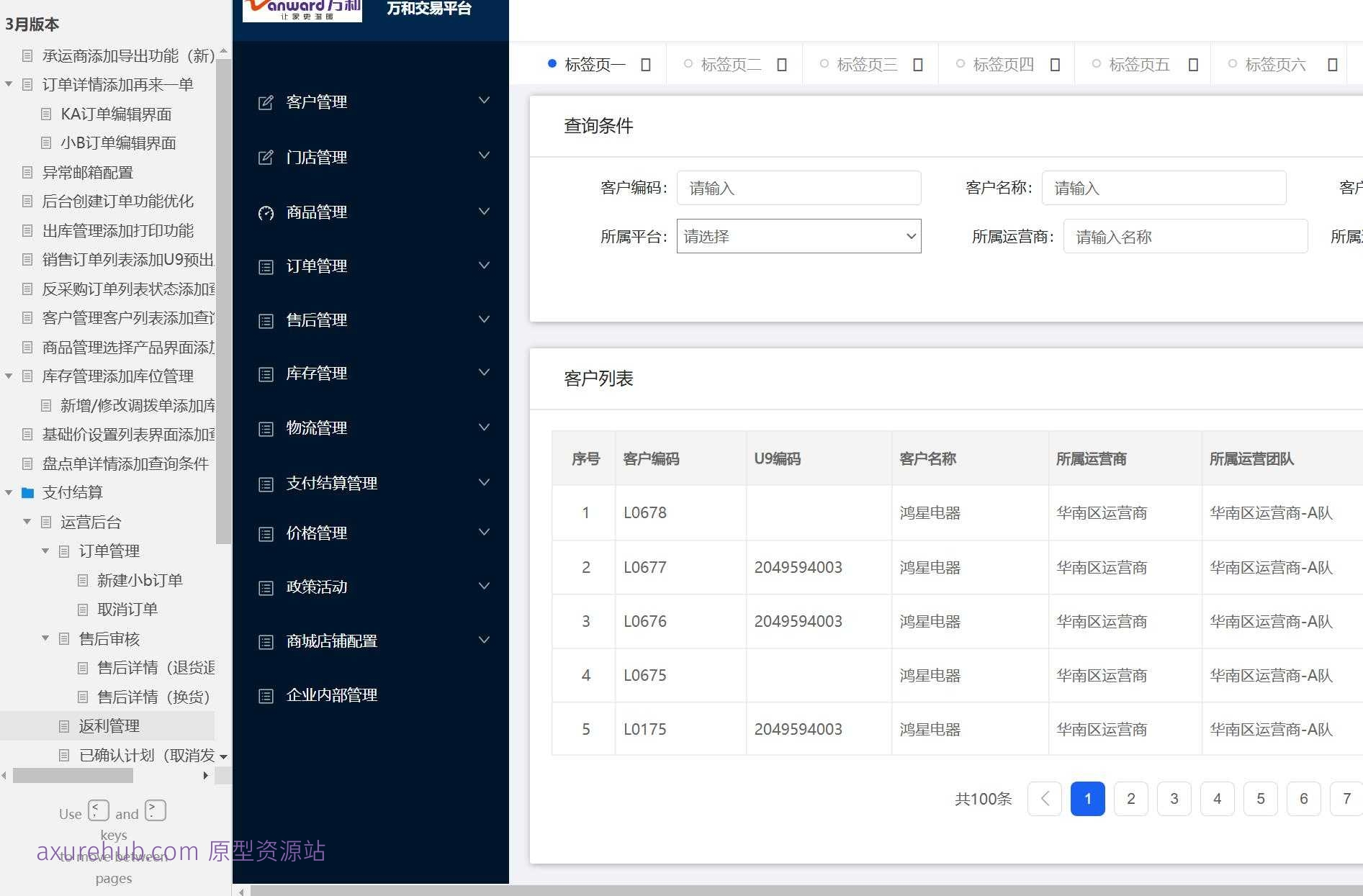Click the 订单管理 list icon

coord(264,266)
